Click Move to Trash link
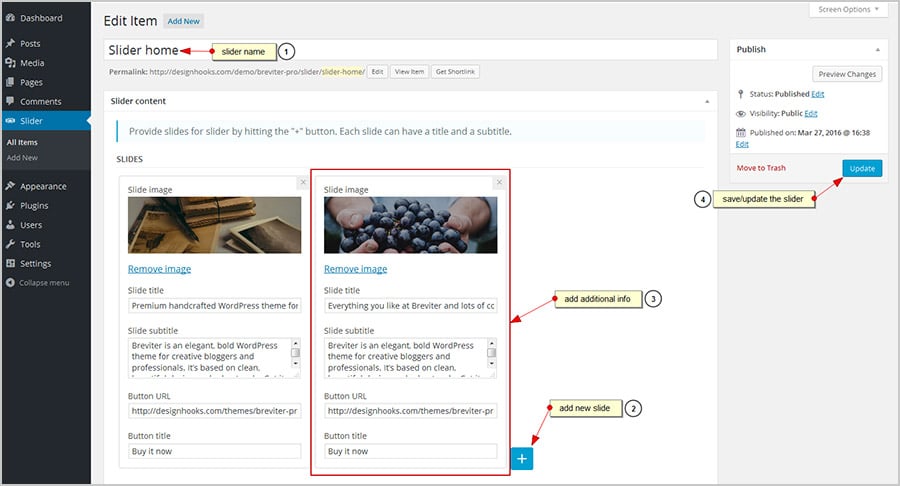This screenshot has width=900, height=486. coord(761,168)
